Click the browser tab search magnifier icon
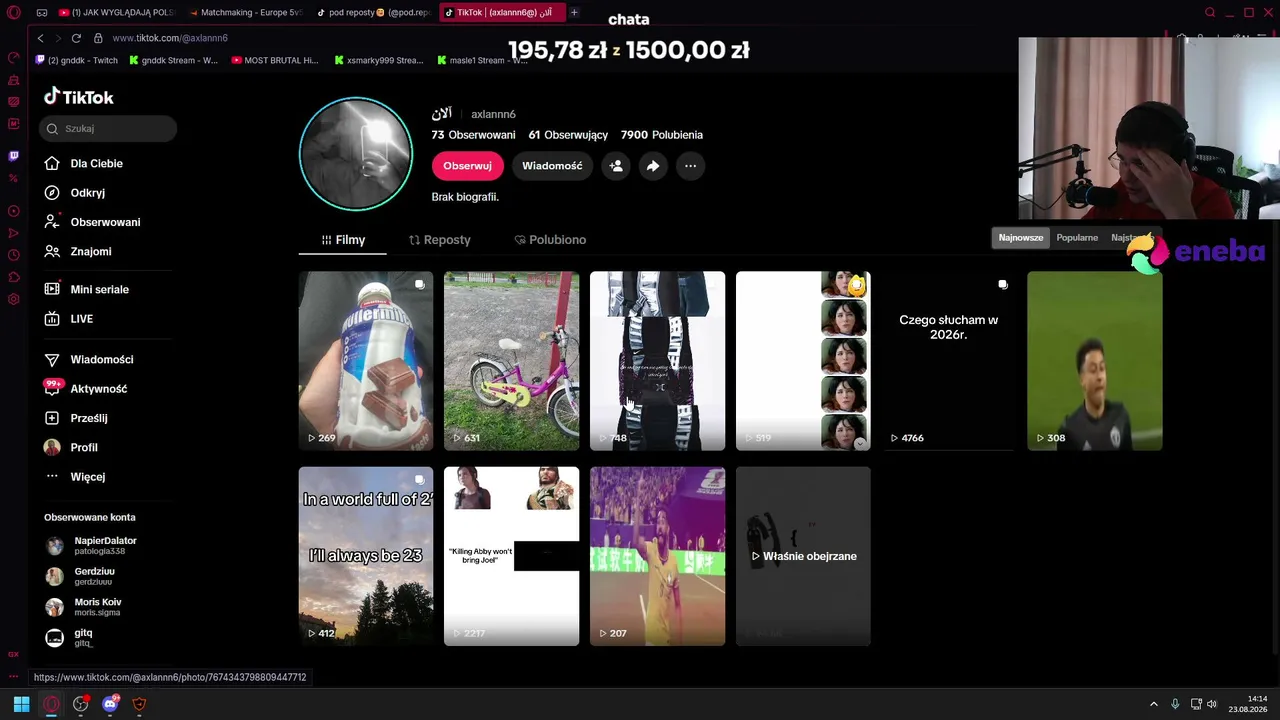The image size is (1280, 720). (x=1210, y=13)
